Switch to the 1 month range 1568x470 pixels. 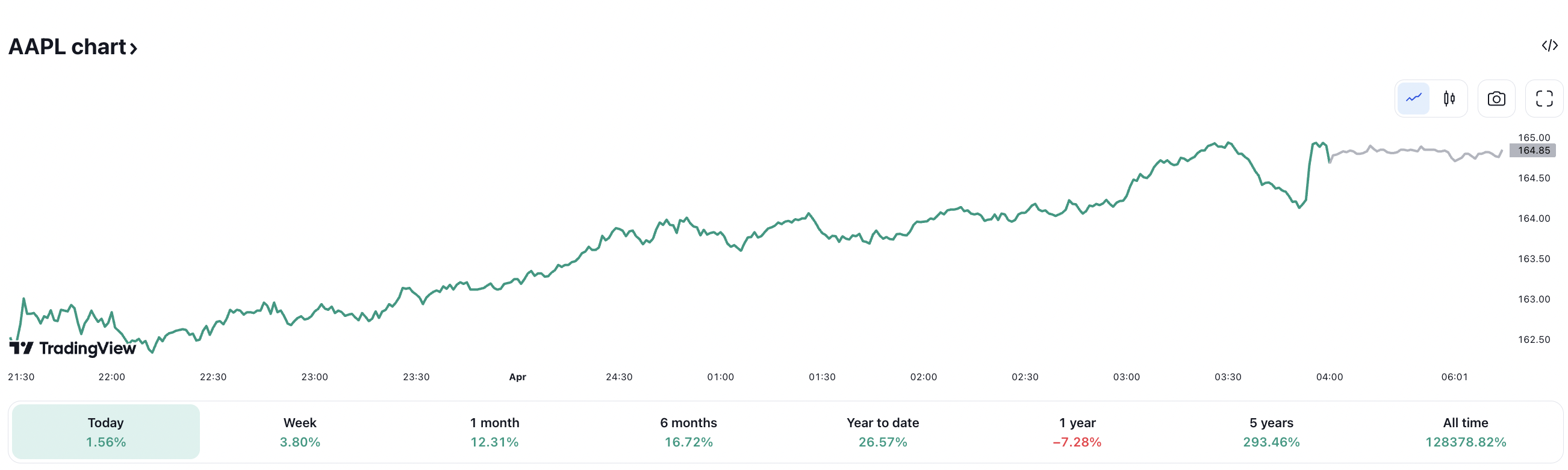pyautogui.click(x=494, y=431)
